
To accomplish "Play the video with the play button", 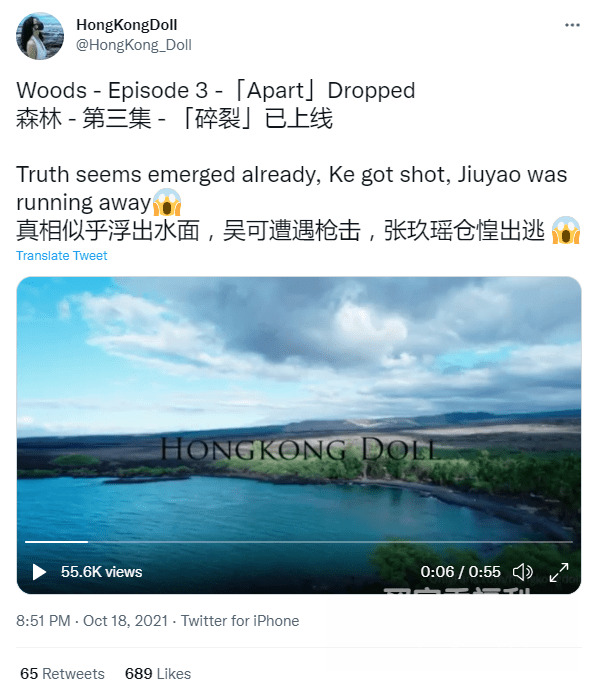I will pyautogui.click(x=39, y=572).
